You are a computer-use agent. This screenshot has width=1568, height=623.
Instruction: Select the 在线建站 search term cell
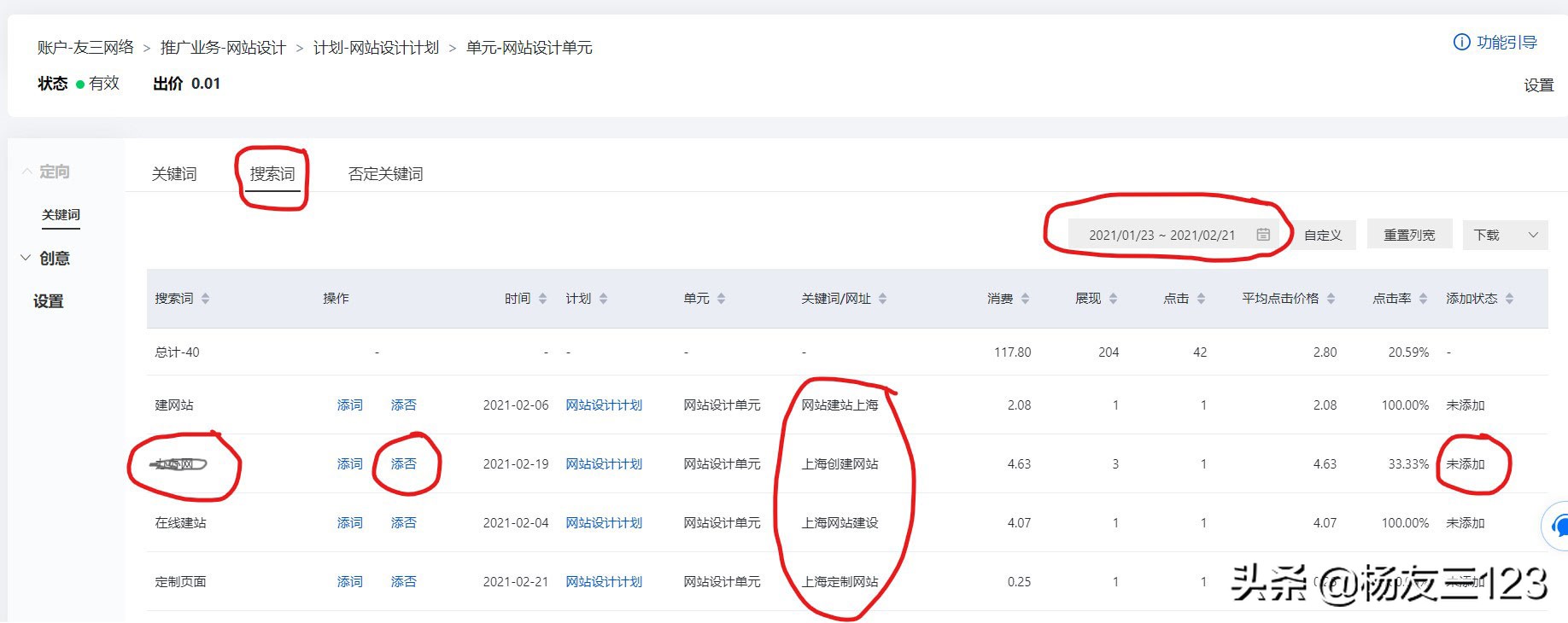(x=180, y=523)
